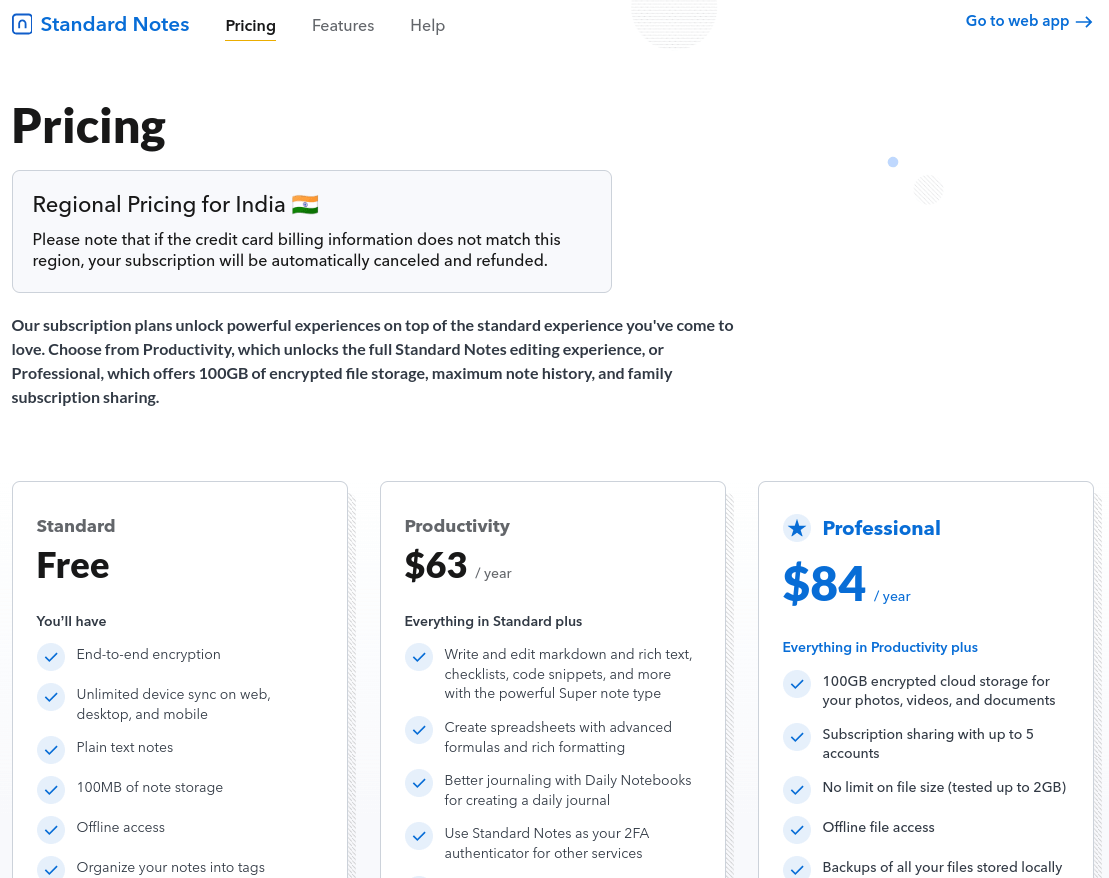Click the Go to web app link
Viewport: 1109px width, 878px height.
click(x=1017, y=20)
